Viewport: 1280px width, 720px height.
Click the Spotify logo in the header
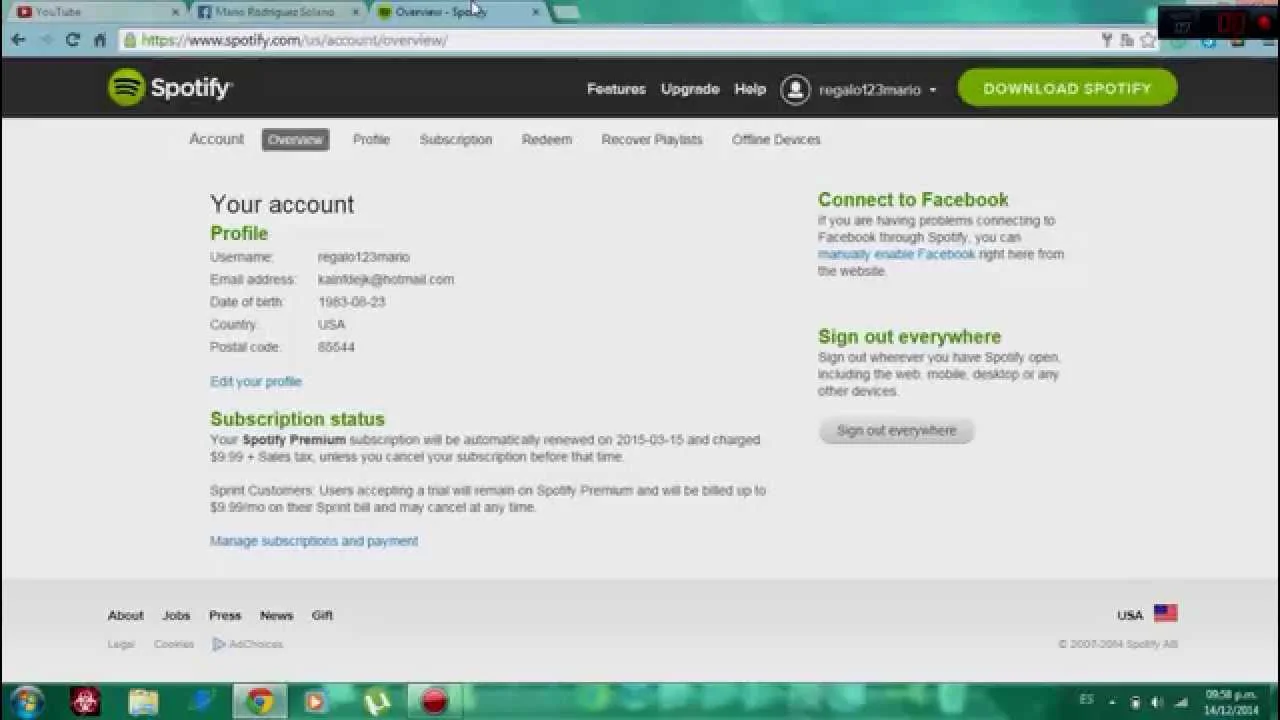point(170,88)
